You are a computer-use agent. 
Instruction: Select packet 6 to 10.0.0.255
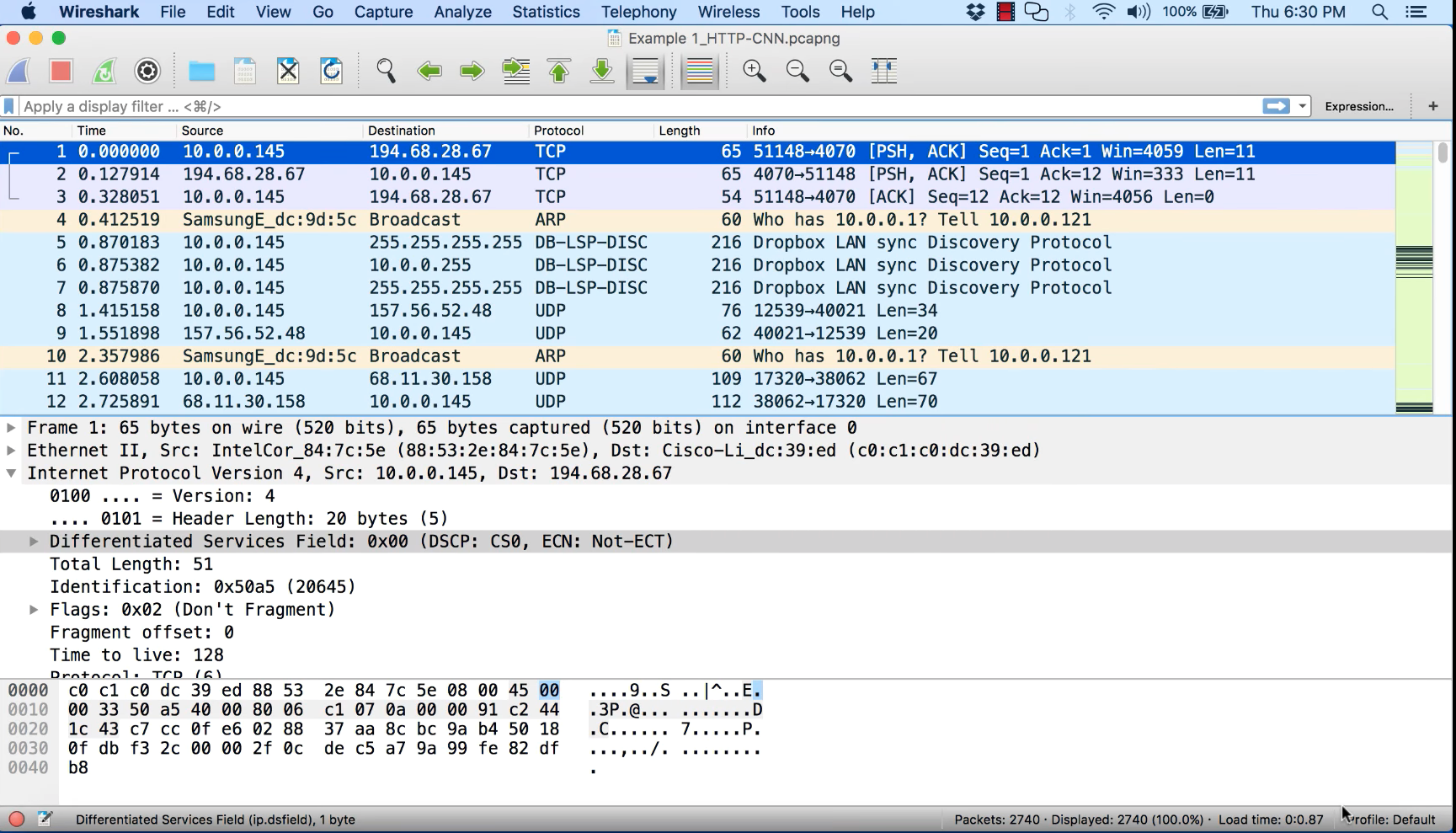[697, 265]
